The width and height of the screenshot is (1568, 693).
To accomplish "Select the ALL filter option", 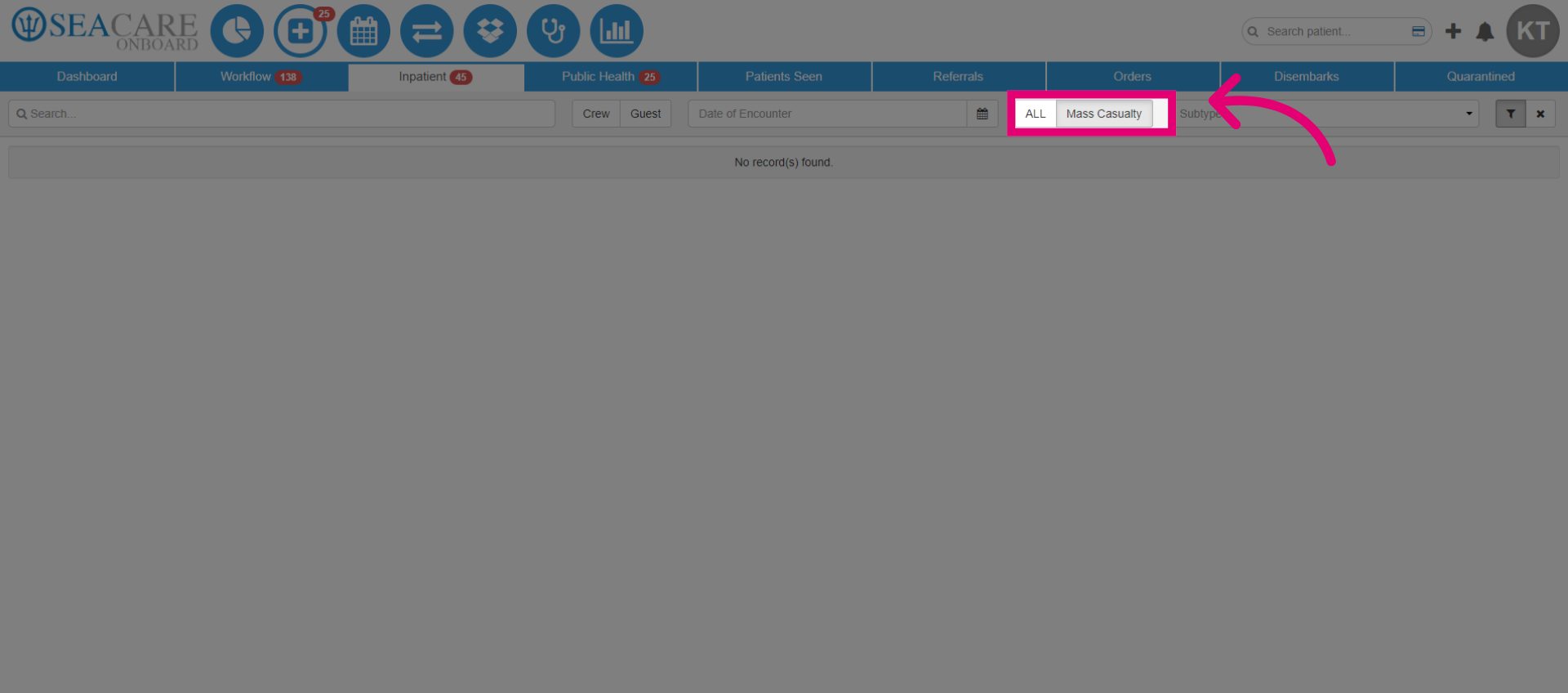I will tap(1036, 114).
